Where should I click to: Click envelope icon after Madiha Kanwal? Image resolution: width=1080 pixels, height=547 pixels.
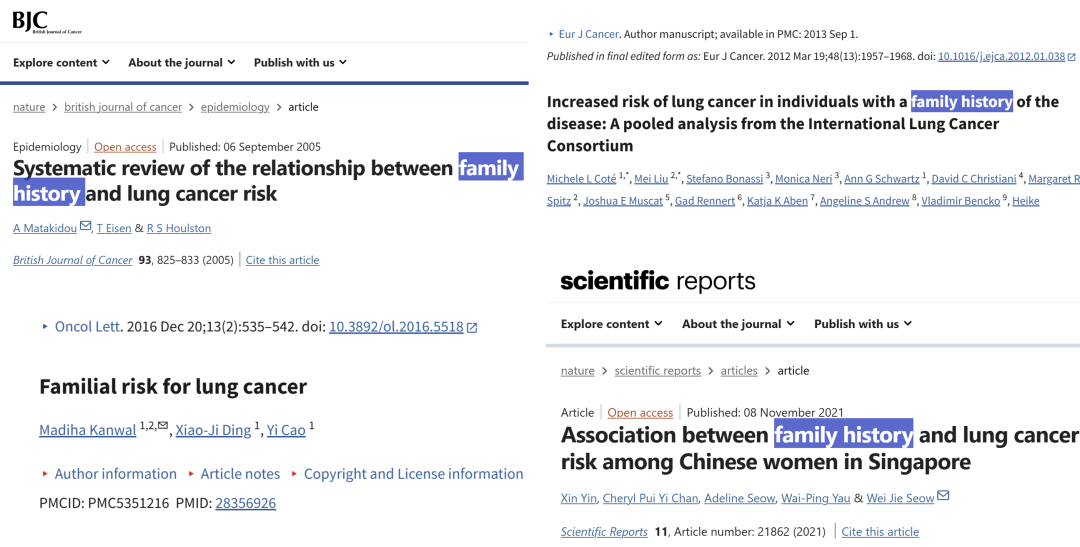point(163,427)
